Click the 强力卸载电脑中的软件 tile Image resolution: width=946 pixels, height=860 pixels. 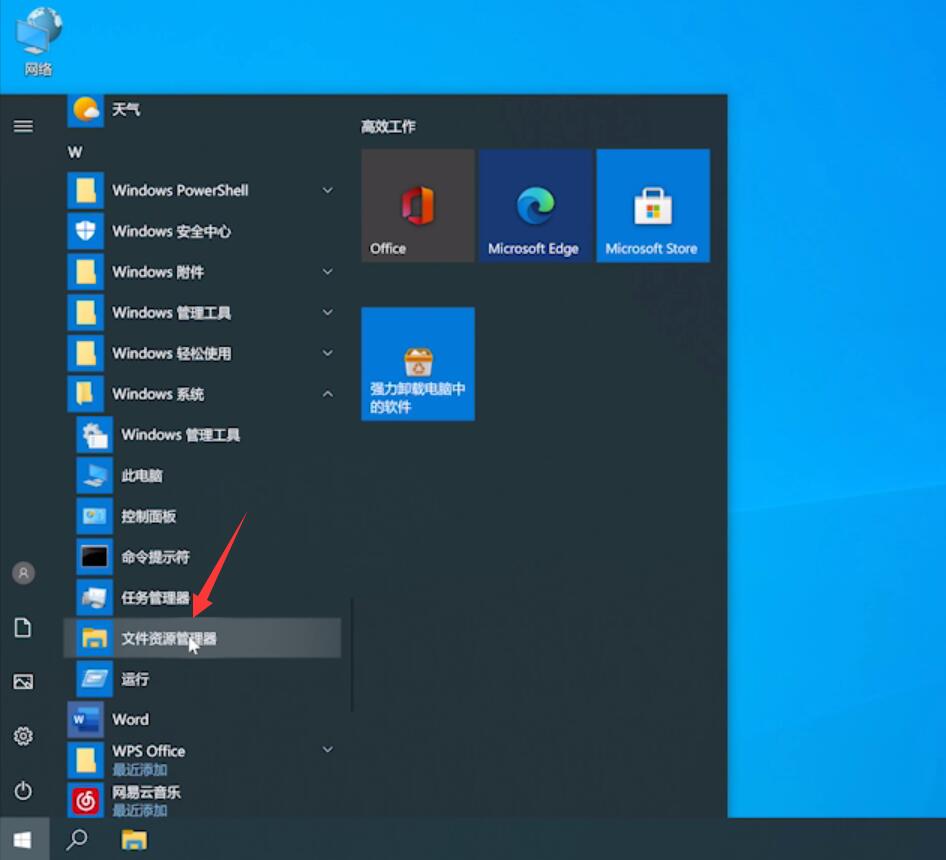[x=418, y=364]
